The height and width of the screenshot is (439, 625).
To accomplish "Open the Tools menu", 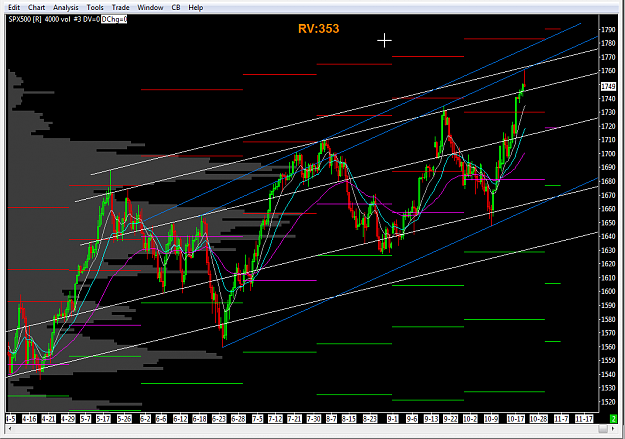I will (x=95, y=7).
